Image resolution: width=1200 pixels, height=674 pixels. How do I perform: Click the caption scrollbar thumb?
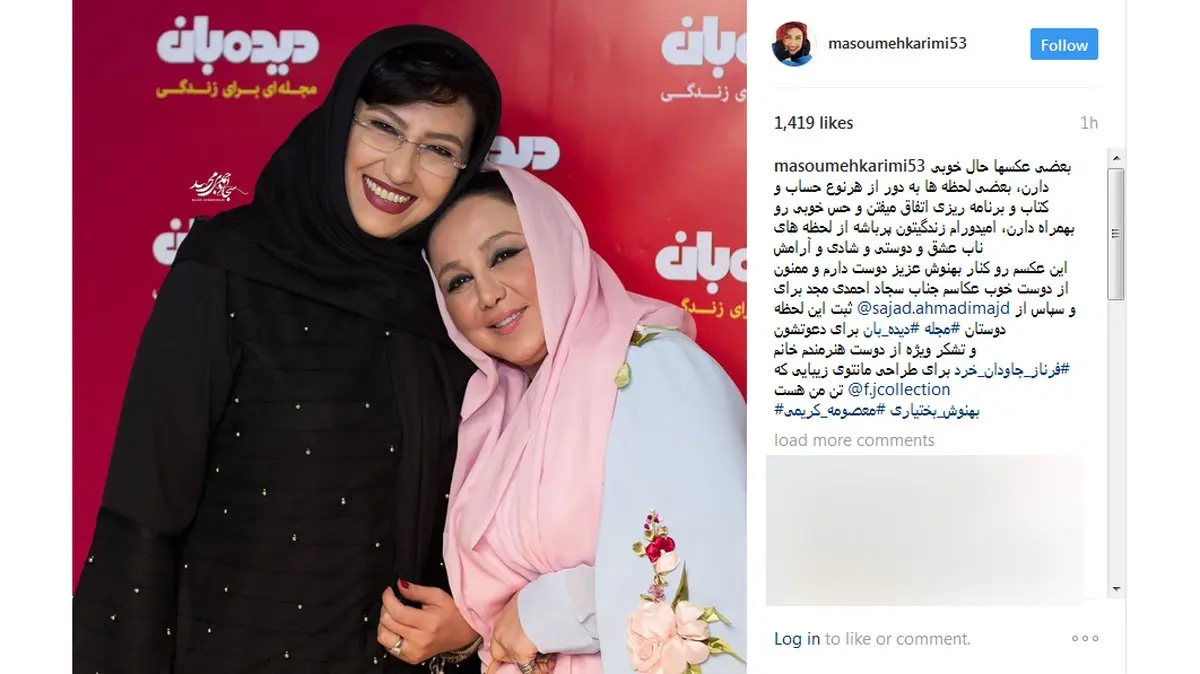[1117, 234]
